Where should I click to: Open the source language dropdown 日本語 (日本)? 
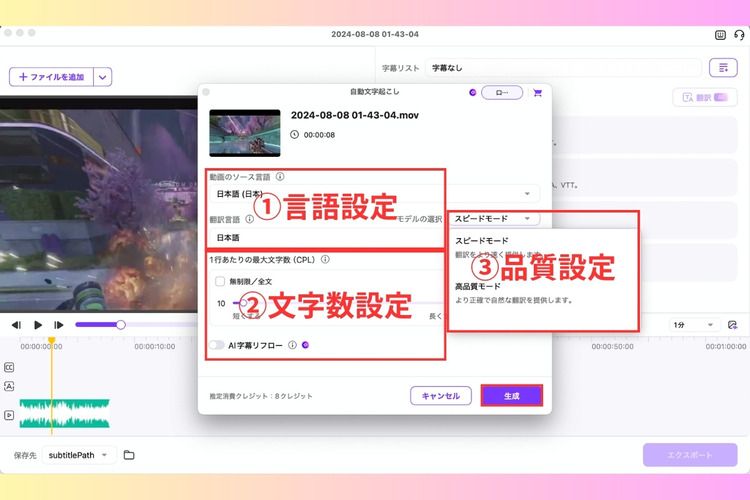[x=375, y=193]
